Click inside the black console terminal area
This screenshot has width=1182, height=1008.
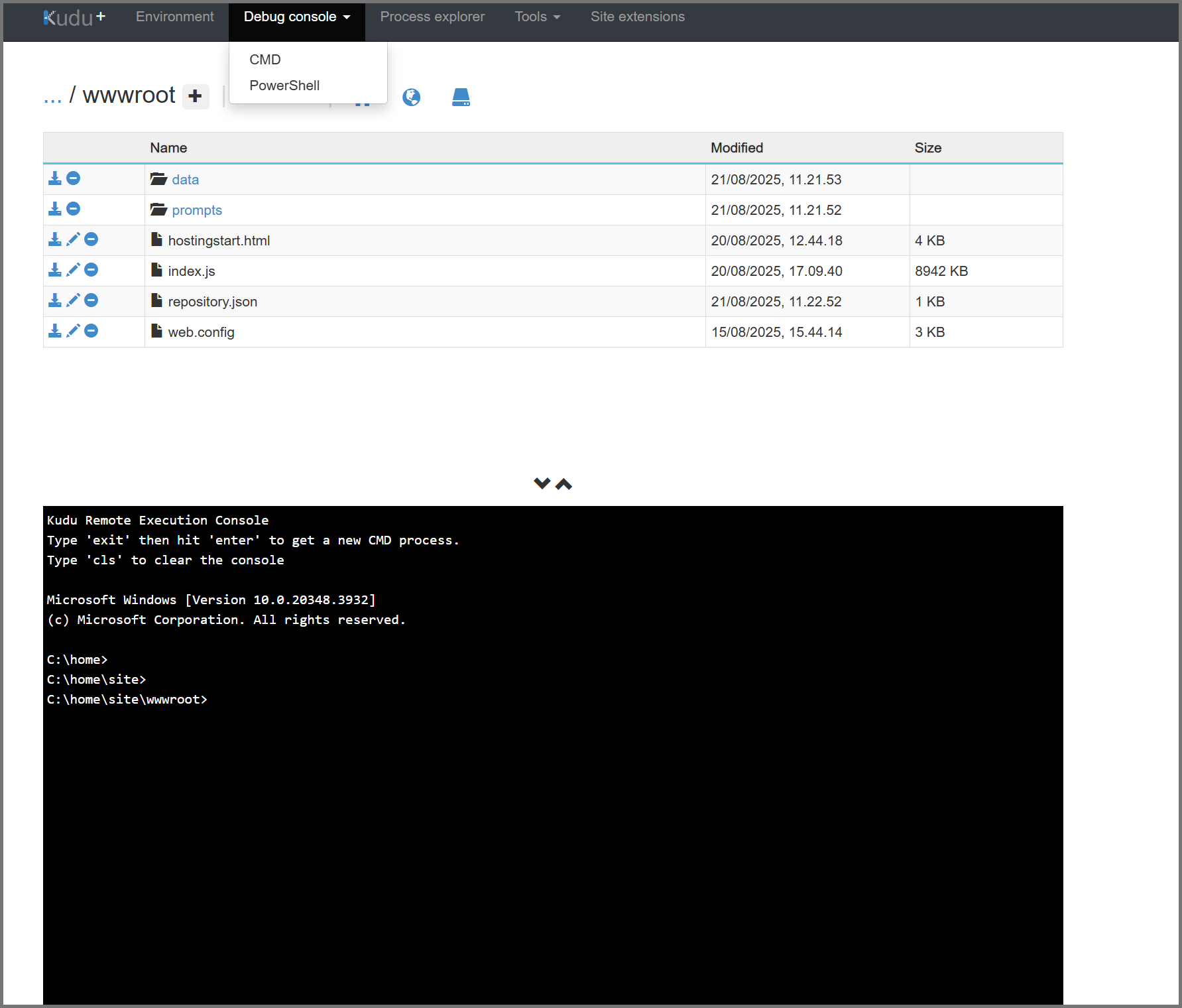553,829
